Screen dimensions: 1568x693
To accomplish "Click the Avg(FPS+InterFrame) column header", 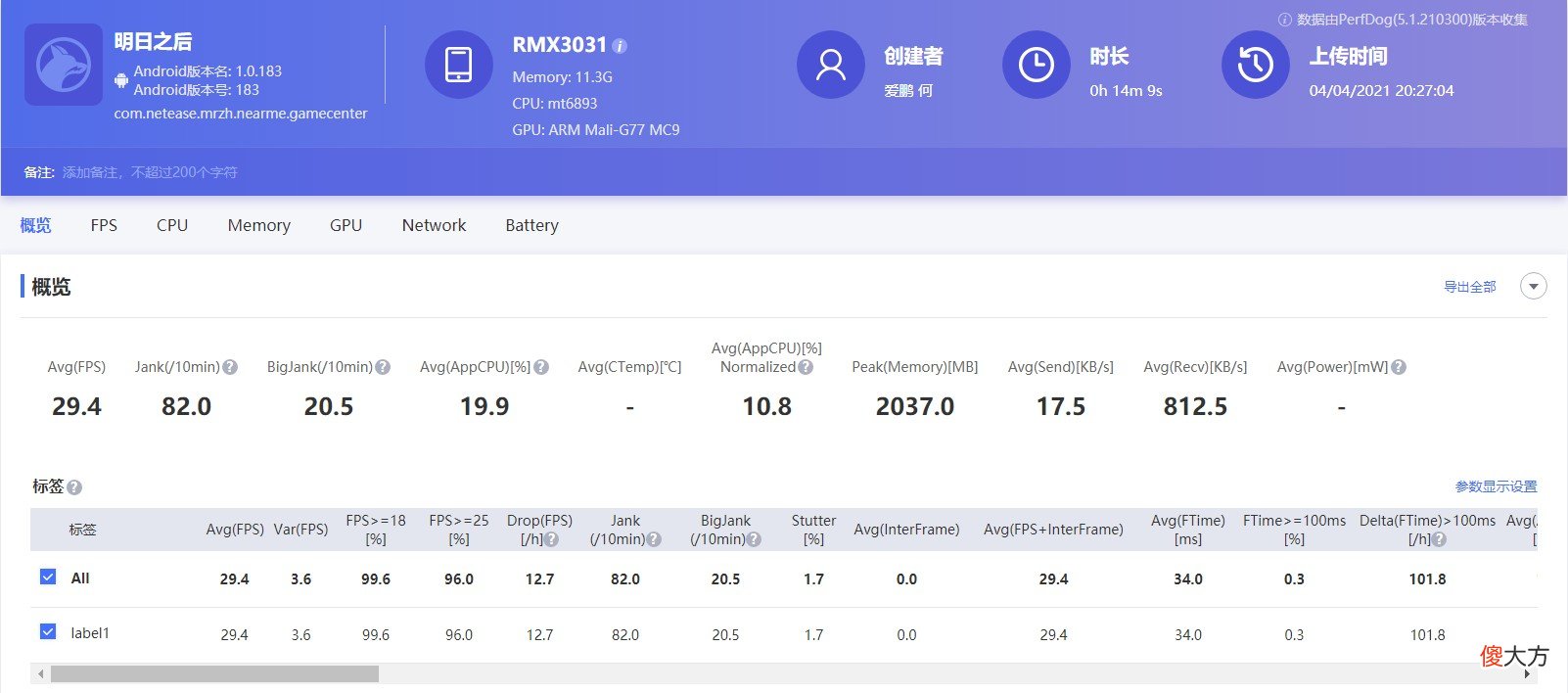I will coord(1053,530).
